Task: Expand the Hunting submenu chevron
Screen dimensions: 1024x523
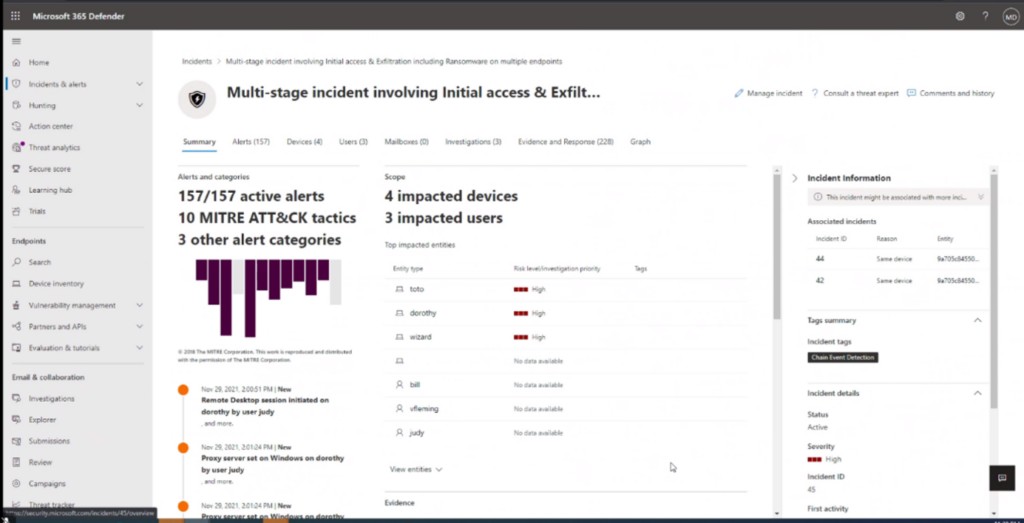Action: pos(139,105)
